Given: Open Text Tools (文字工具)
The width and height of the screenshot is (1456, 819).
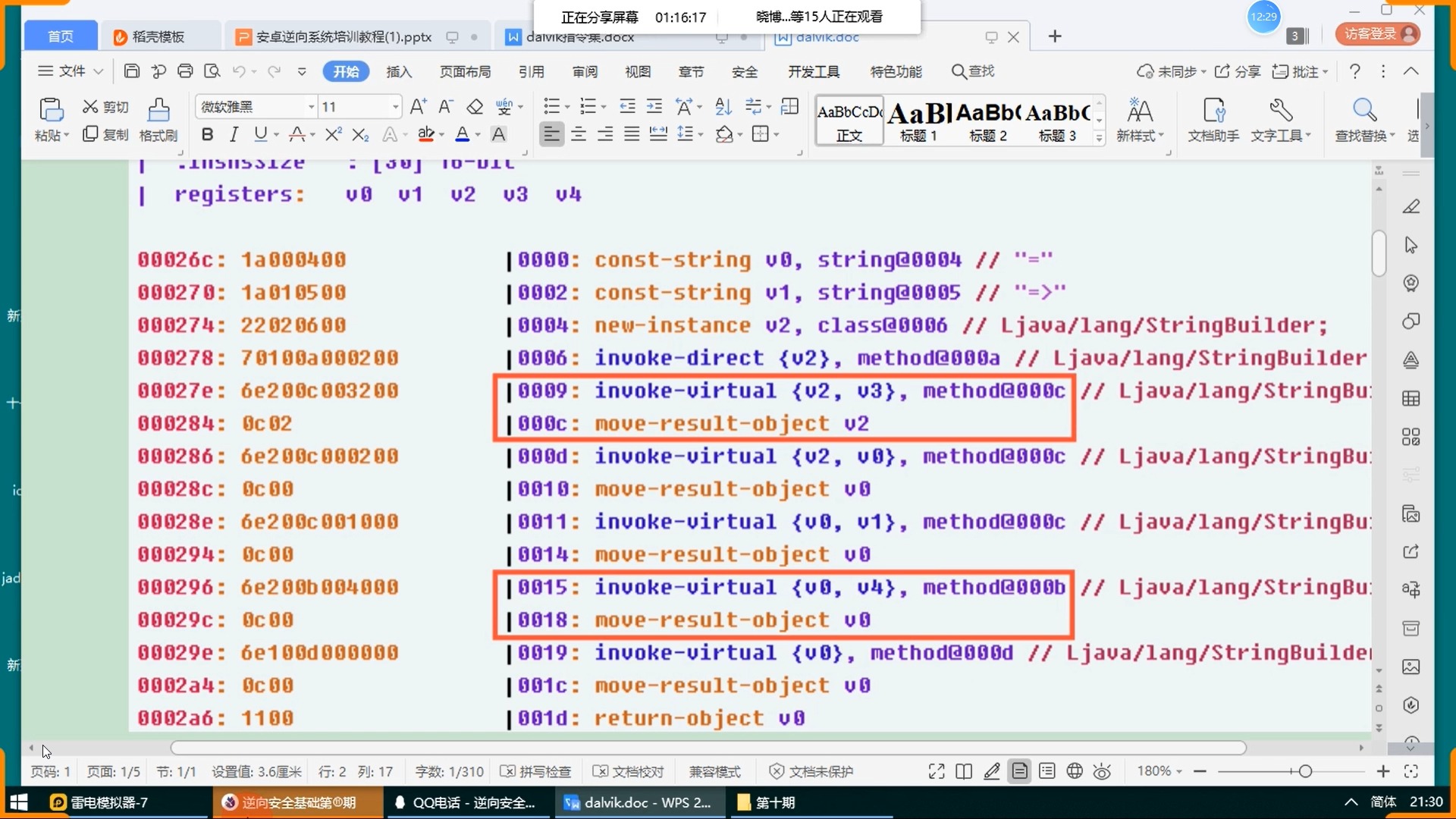Looking at the screenshot, I should coord(1280,120).
